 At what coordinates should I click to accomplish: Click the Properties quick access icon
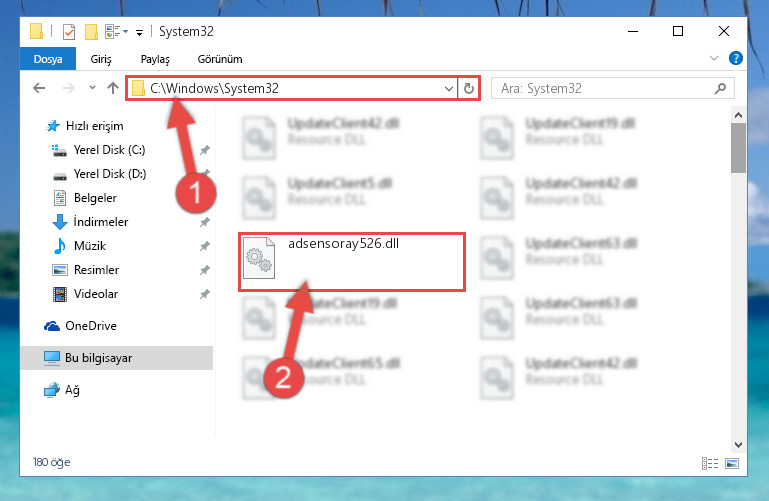(69, 32)
